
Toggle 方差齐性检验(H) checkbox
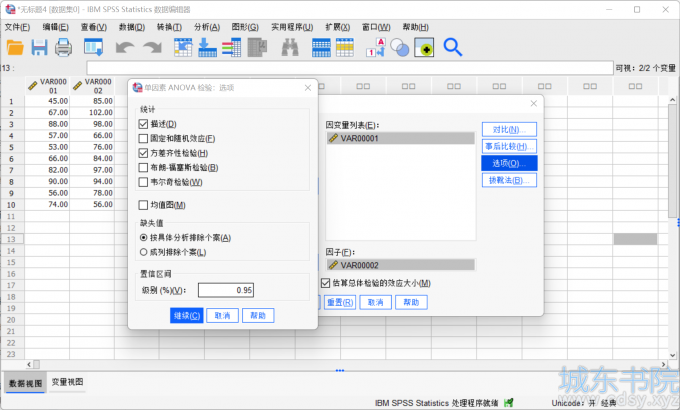[143, 153]
